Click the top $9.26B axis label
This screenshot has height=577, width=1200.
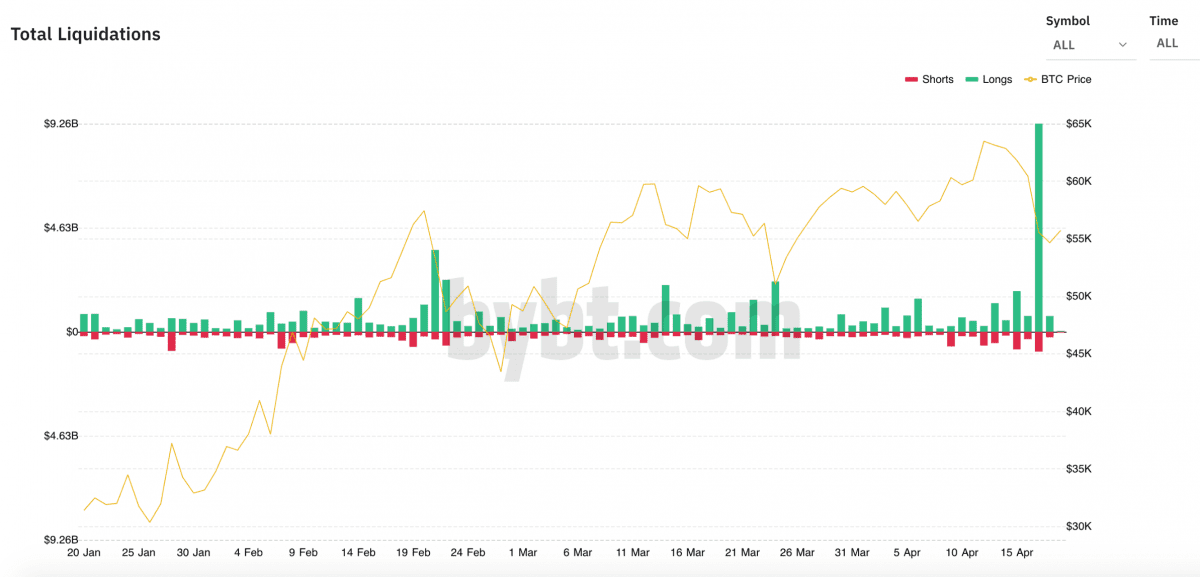[61, 124]
